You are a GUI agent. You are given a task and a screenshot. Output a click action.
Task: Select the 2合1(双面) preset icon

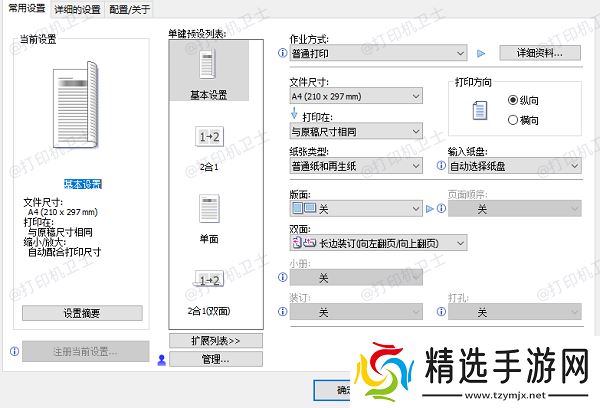(209, 280)
